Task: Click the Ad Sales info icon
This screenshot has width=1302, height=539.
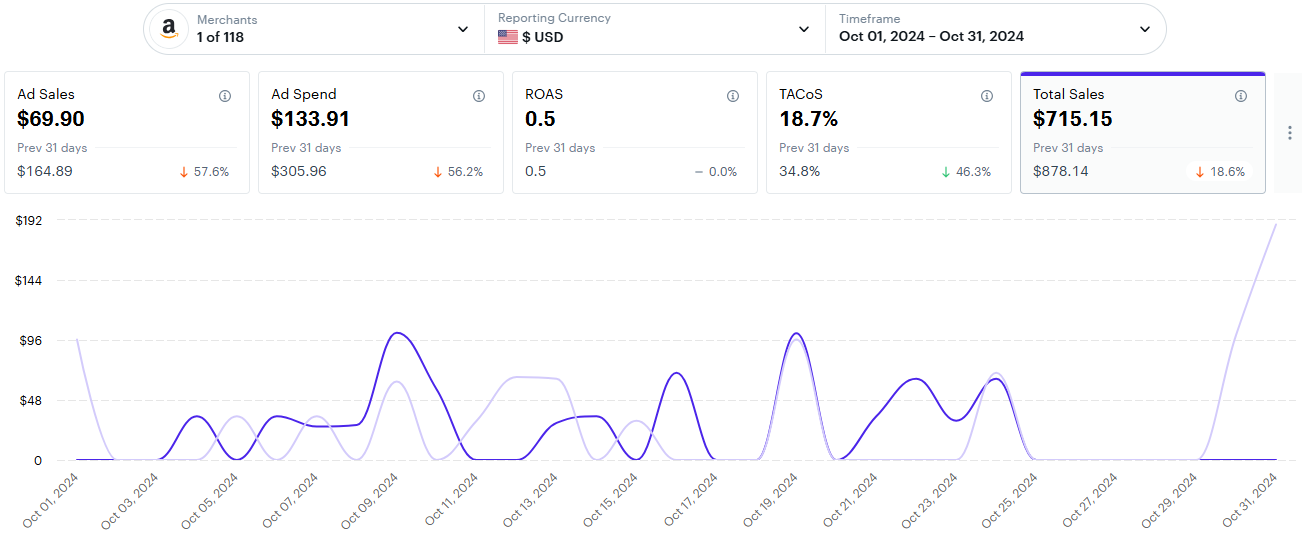Action: coord(225,96)
